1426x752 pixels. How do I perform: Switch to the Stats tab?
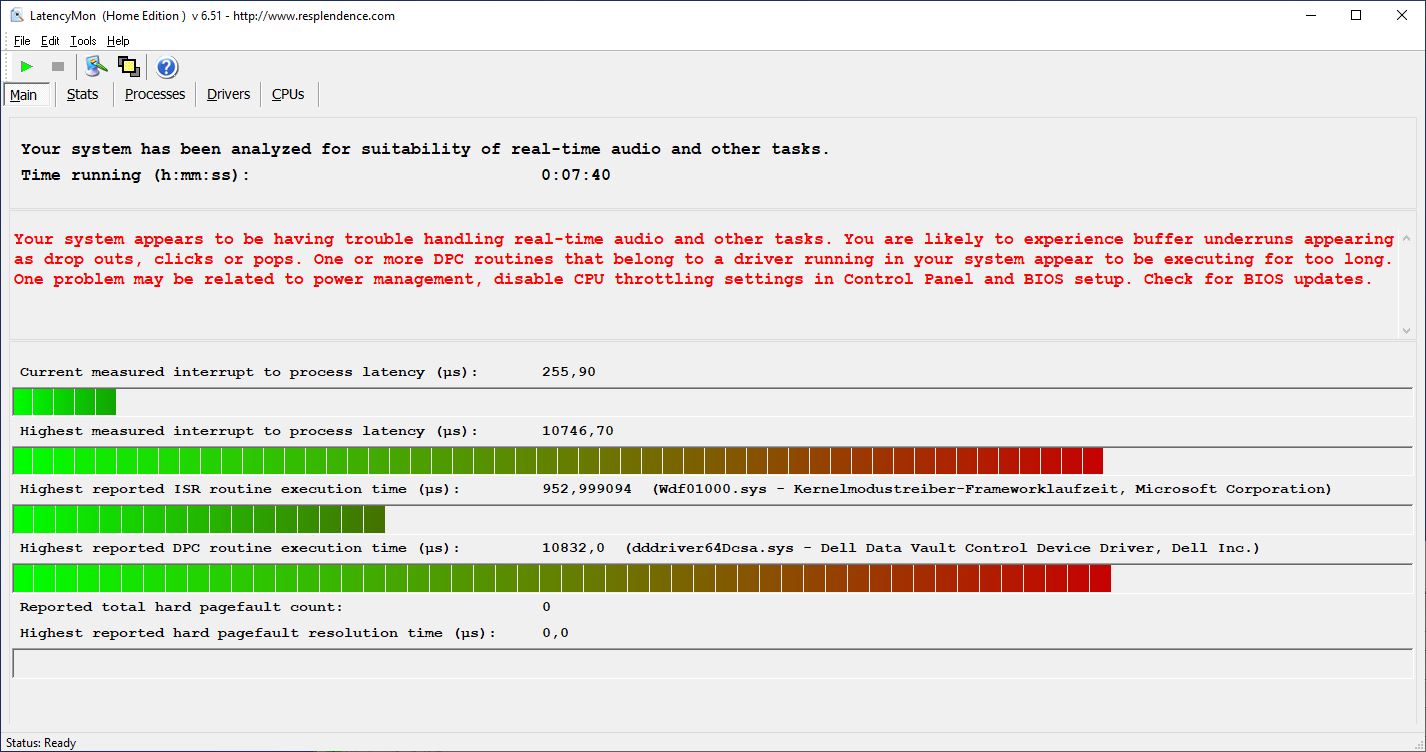(83, 94)
